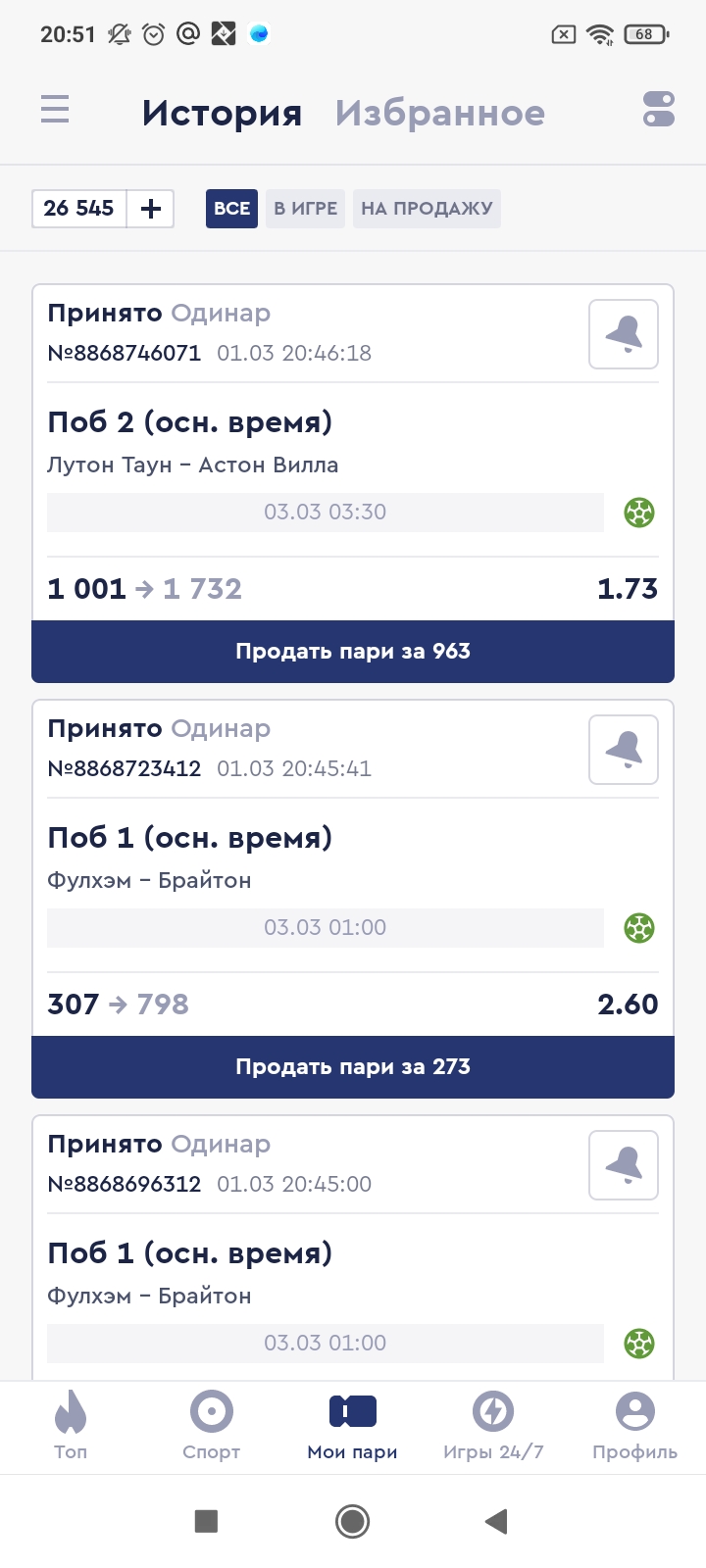
Task: Open the Профиль page
Action: (634, 1424)
